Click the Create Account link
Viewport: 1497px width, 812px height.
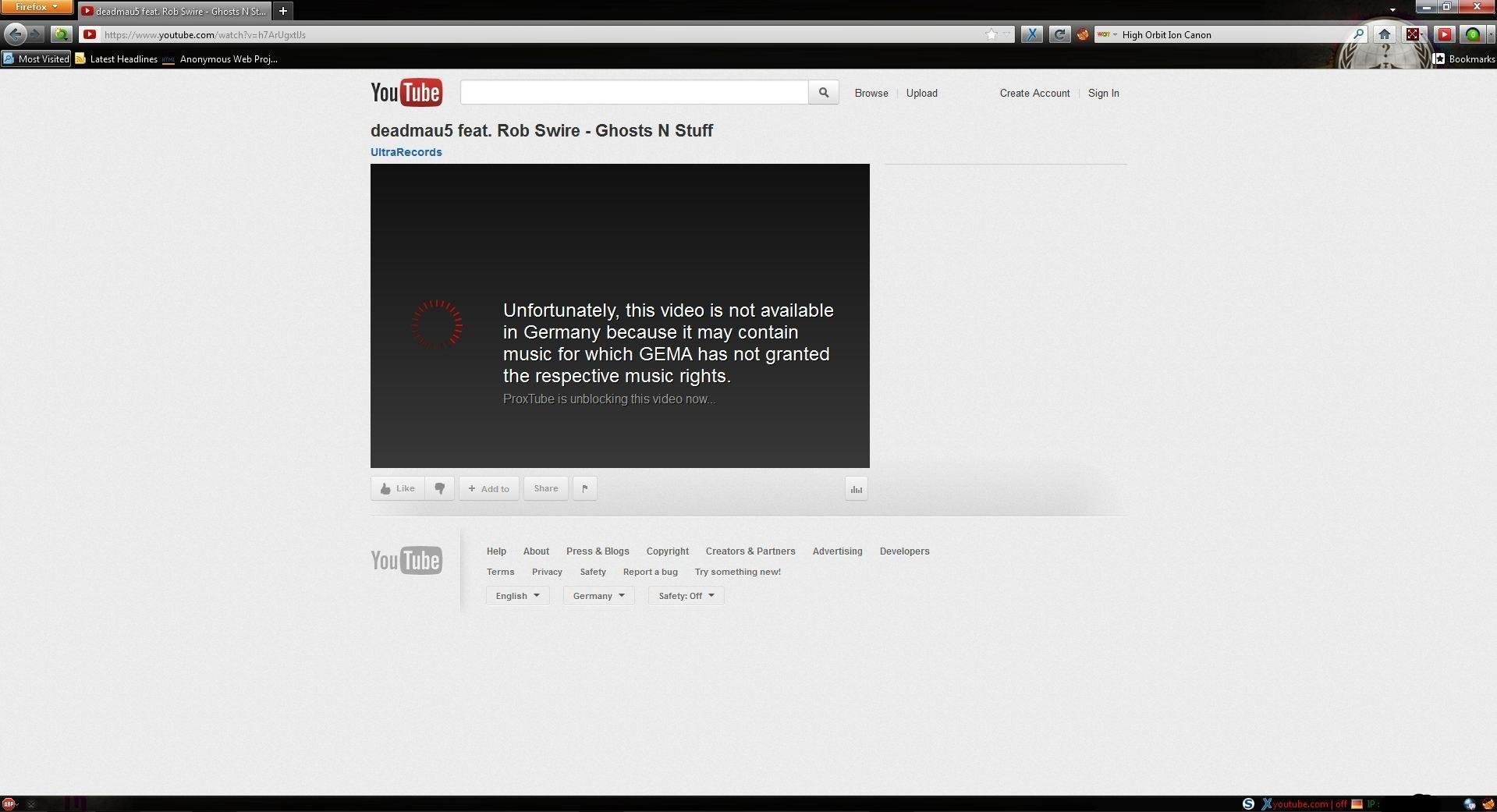[x=1034, y=93]
